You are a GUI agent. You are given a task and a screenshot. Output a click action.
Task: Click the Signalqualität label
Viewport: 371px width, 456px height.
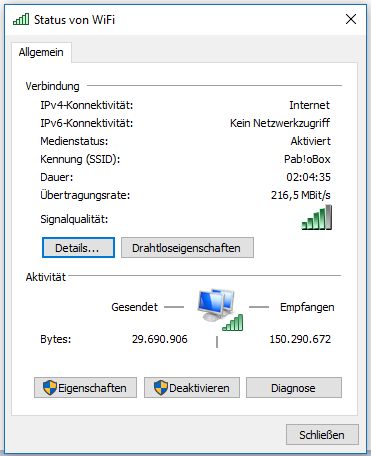tap(74, 219)
